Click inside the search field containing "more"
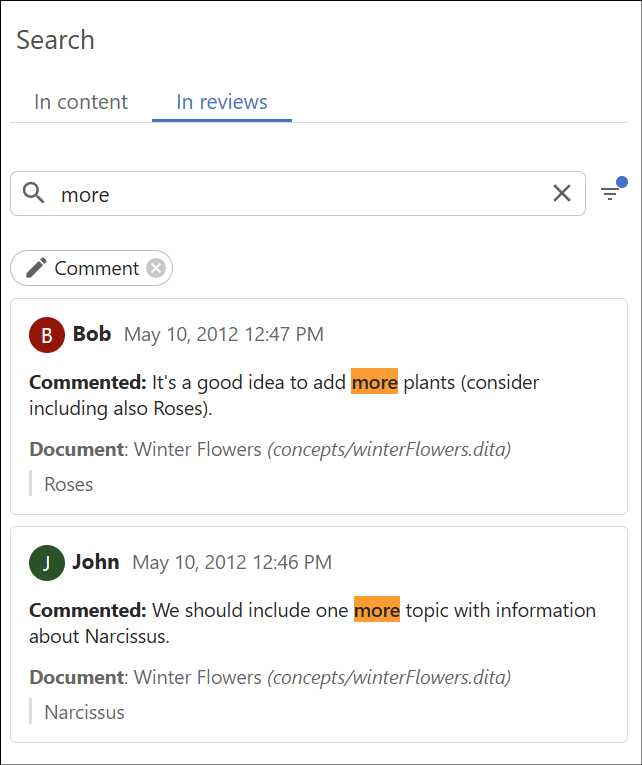Screen dimensions: 642x765 300,194
